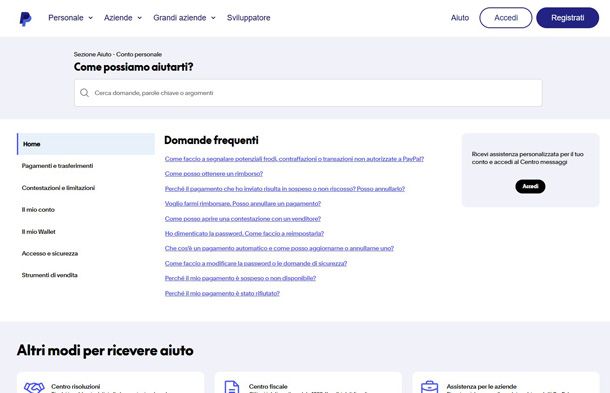The height and width of the screenshot is (393, 610).
Task: Click the search magnifier icon
Action: tap(84, 93)
